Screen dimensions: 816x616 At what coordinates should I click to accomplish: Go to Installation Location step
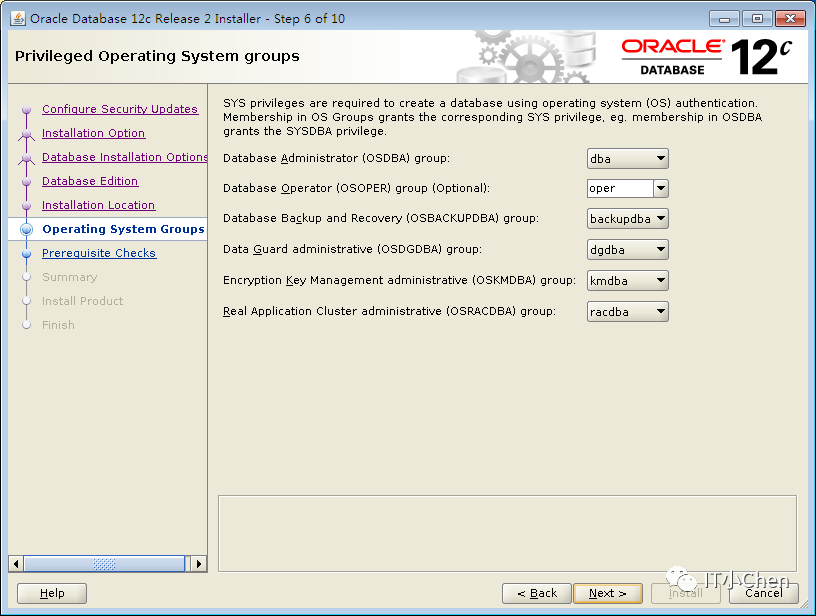[x=98, y=205]
